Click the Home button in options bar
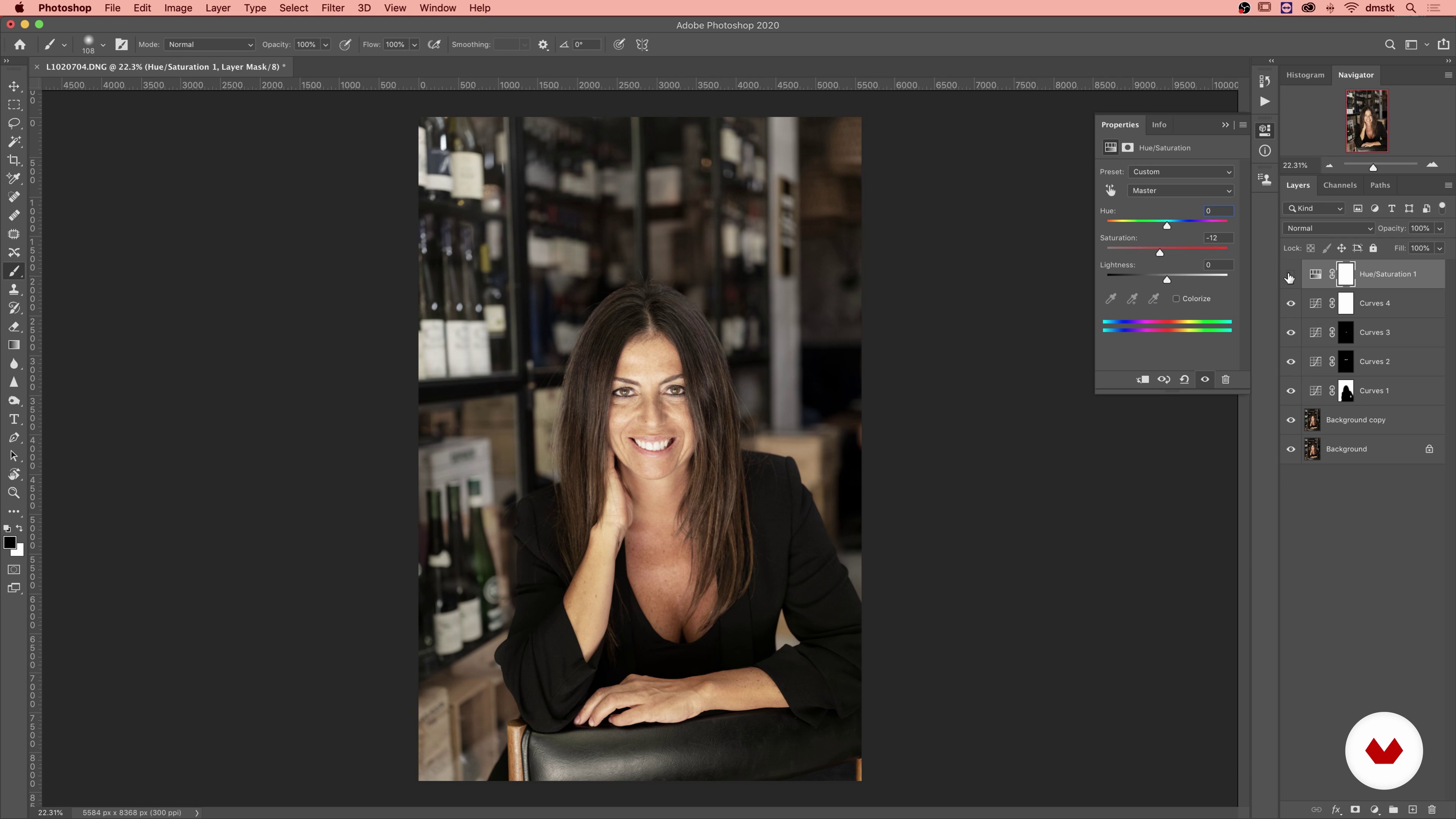 click(20, 45)
